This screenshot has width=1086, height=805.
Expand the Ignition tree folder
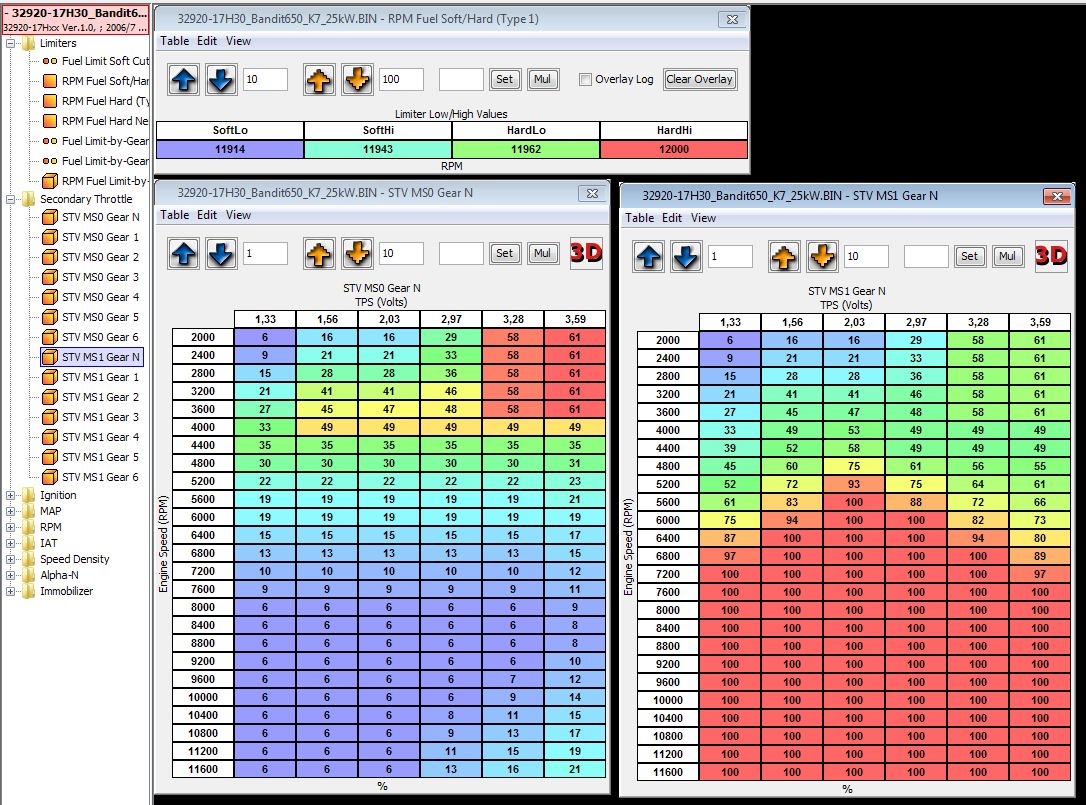[x=11, y=495]
